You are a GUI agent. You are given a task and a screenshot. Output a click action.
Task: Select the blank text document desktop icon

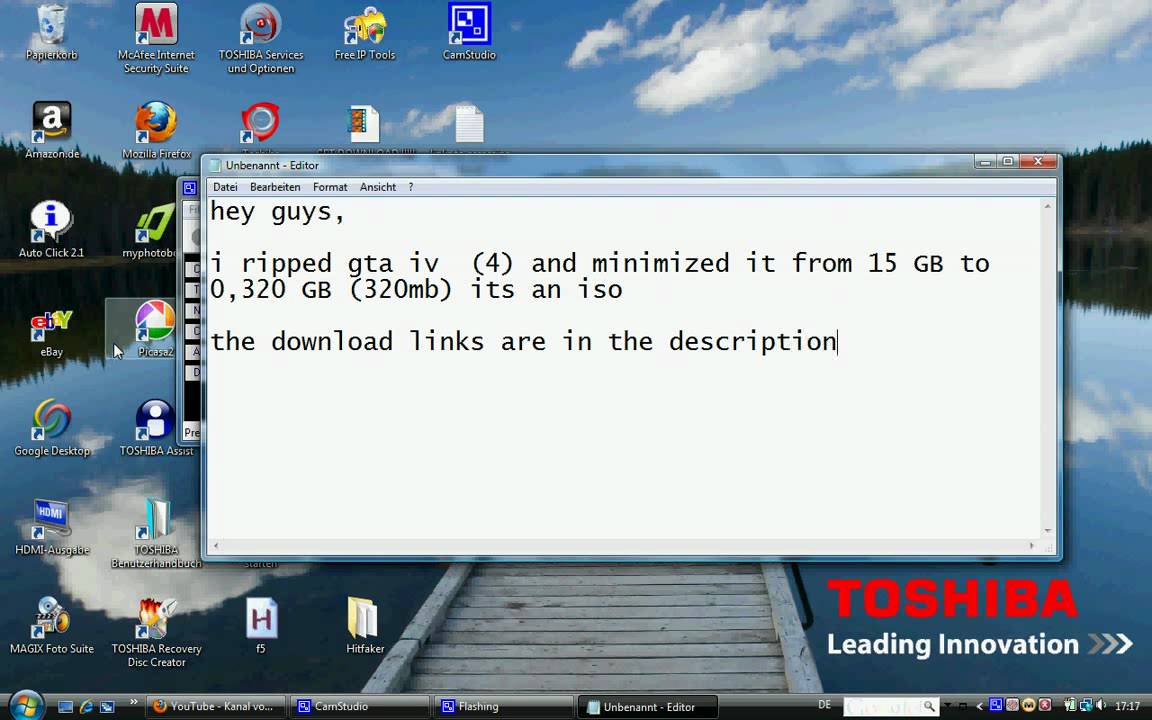click(x=469, y=123)
